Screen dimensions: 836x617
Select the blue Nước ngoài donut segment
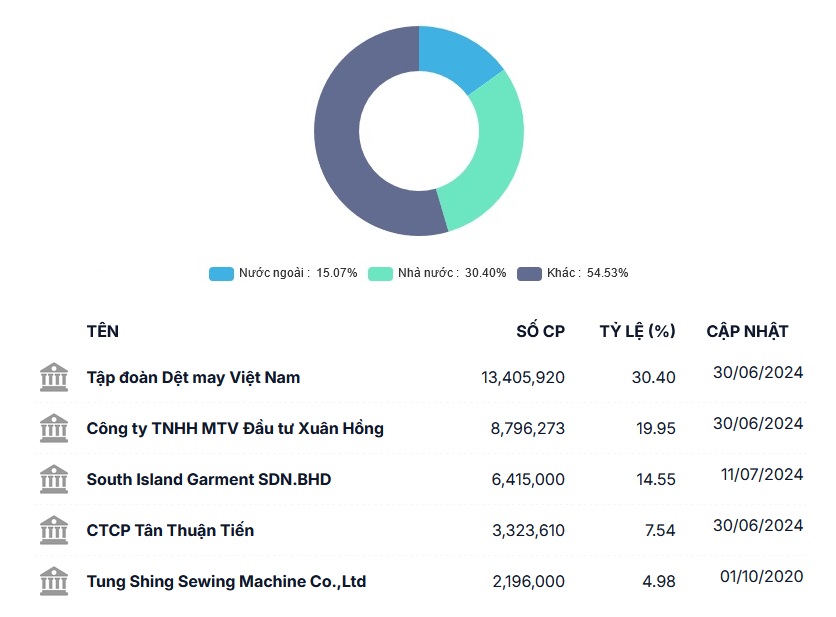pos(456,59)
